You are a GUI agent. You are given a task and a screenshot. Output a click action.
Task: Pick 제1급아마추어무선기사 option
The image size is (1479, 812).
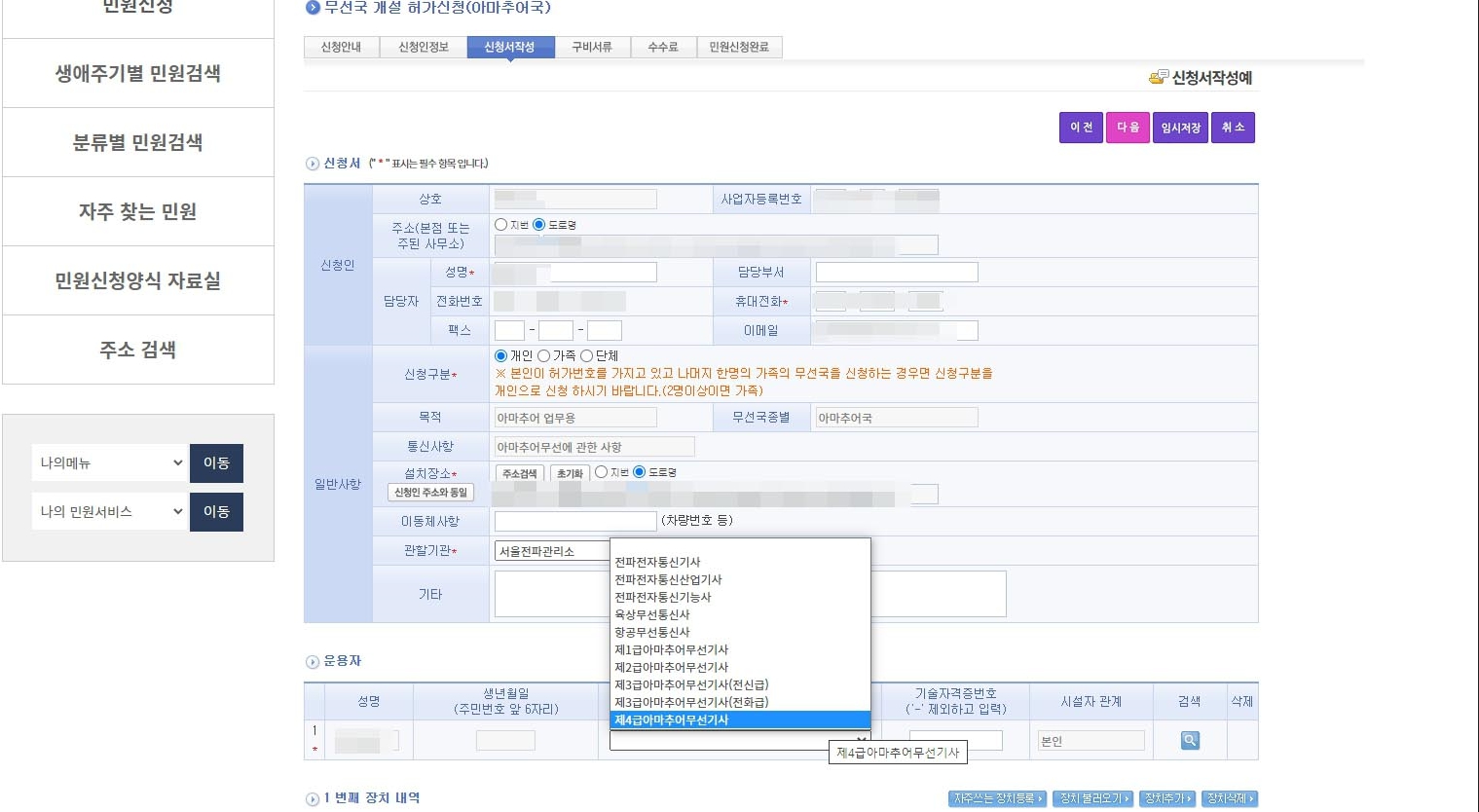click(x=740, y=649)
